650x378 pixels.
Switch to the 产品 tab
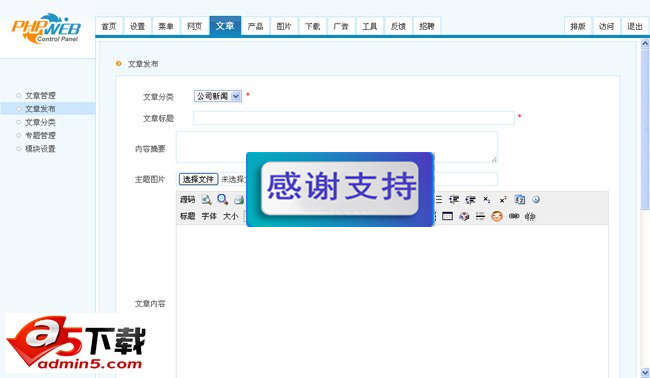(x=255, y=26)
